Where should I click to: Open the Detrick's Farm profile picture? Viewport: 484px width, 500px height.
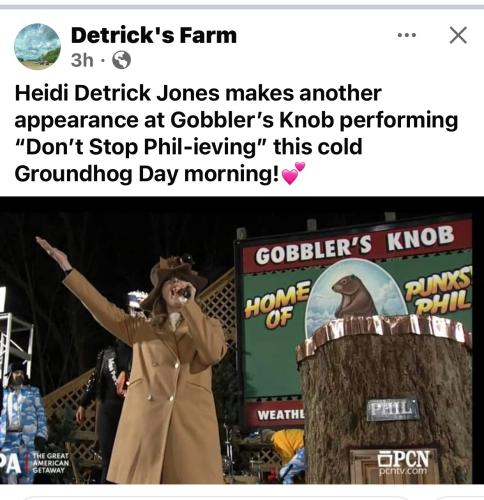(x=37, y=46)
